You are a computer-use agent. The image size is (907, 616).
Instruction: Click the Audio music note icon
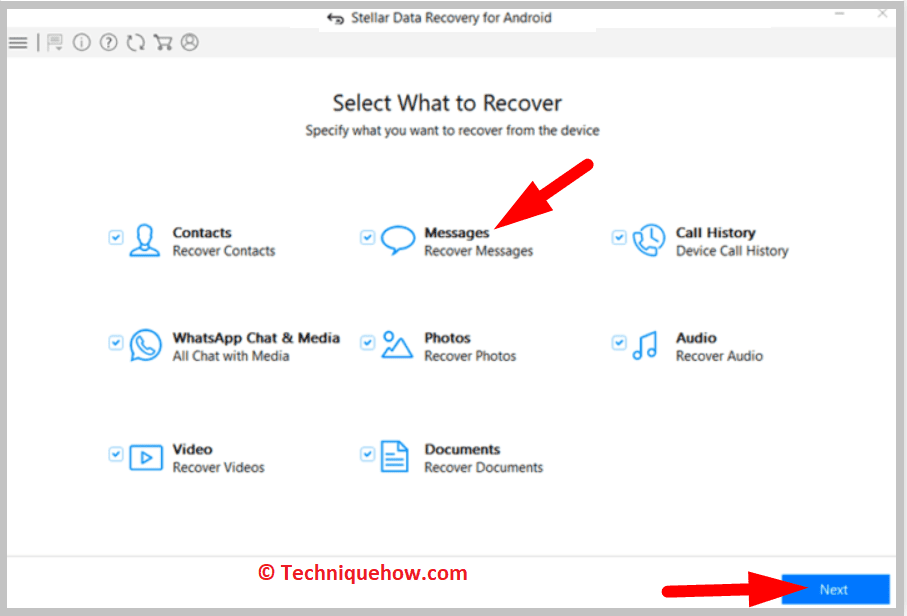(645, 346)
